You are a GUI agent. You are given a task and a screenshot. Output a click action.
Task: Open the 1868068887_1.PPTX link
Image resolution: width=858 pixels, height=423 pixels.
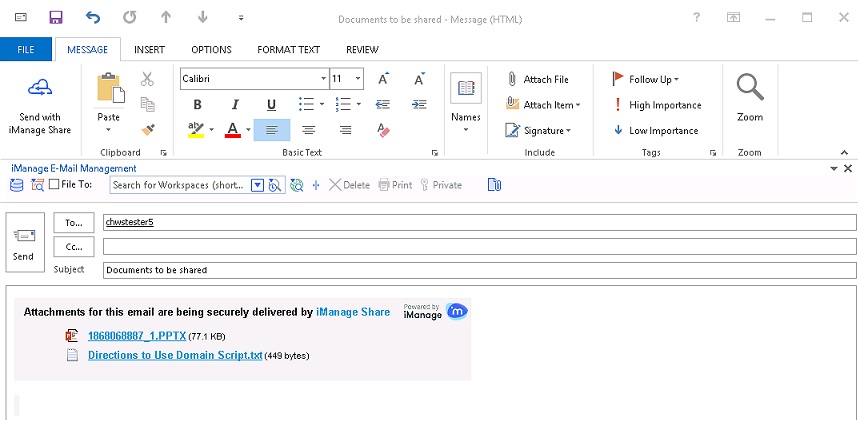coord(137,335)
